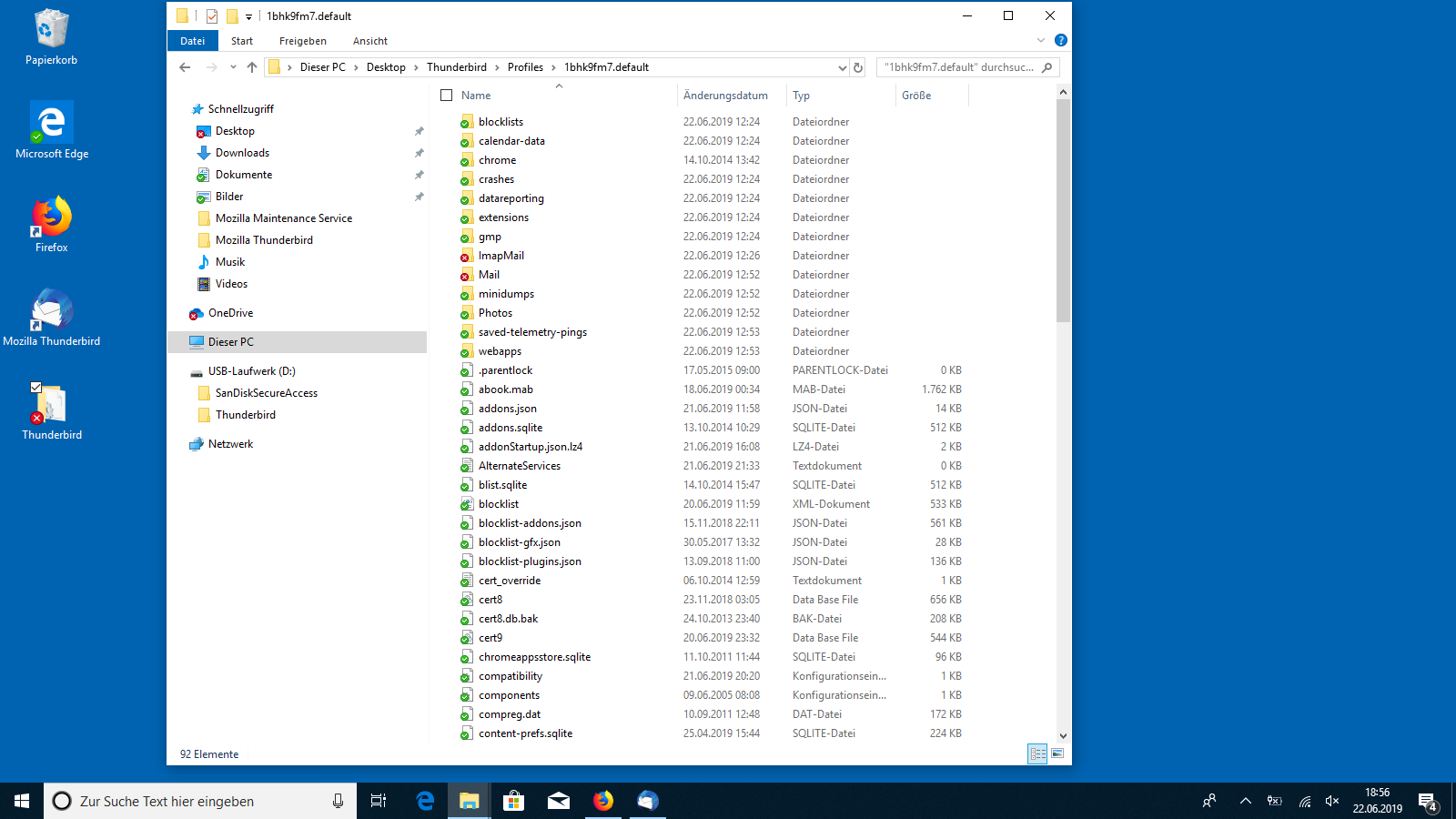Click the Up one level arrow
This screenshot has height=819, width=1456.
point(252,67)
